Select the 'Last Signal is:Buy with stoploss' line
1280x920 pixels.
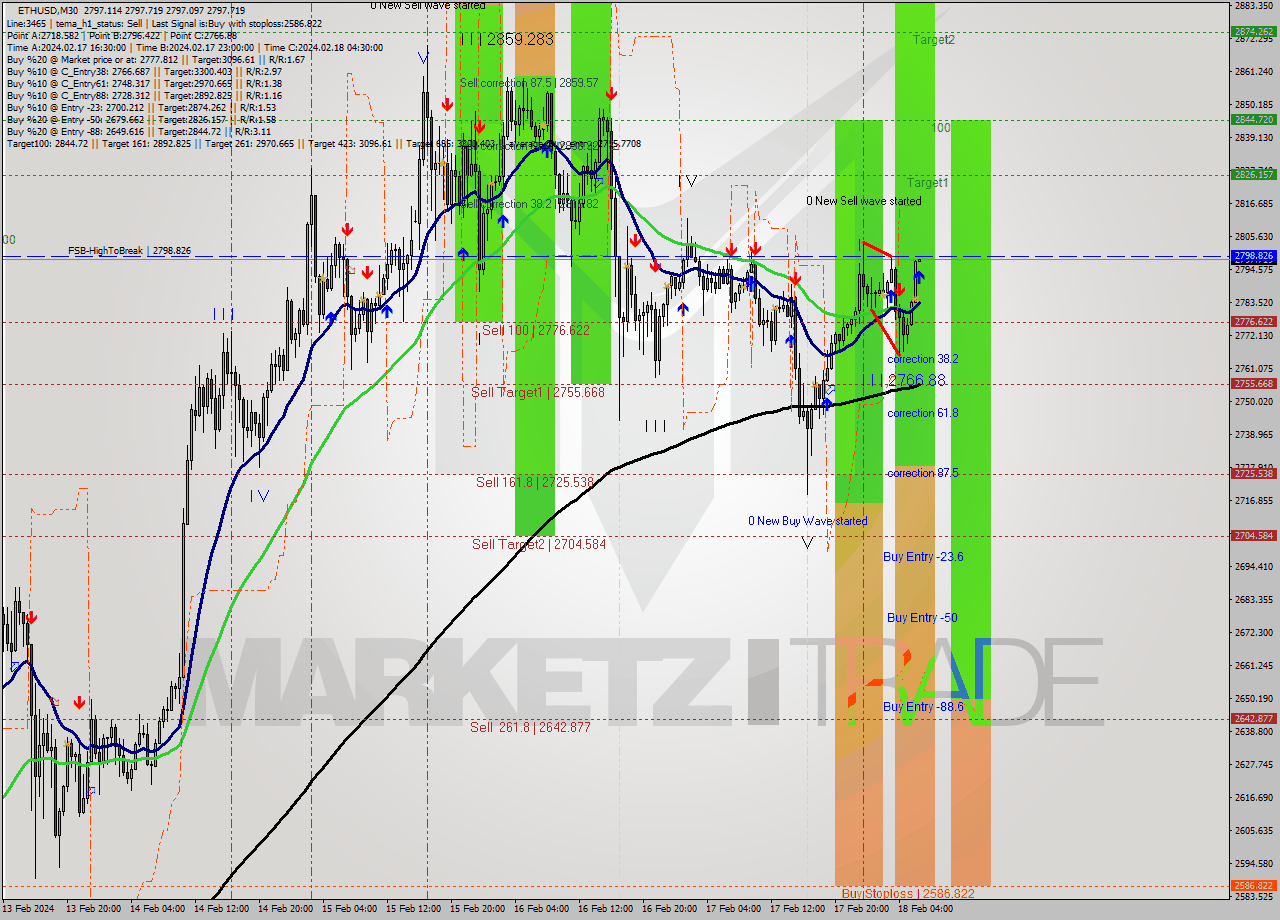click(237, 22)
